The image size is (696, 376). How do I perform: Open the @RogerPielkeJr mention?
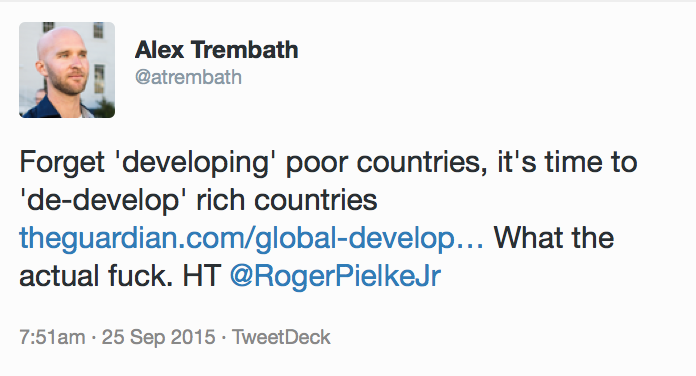click(x=335, y=276)
